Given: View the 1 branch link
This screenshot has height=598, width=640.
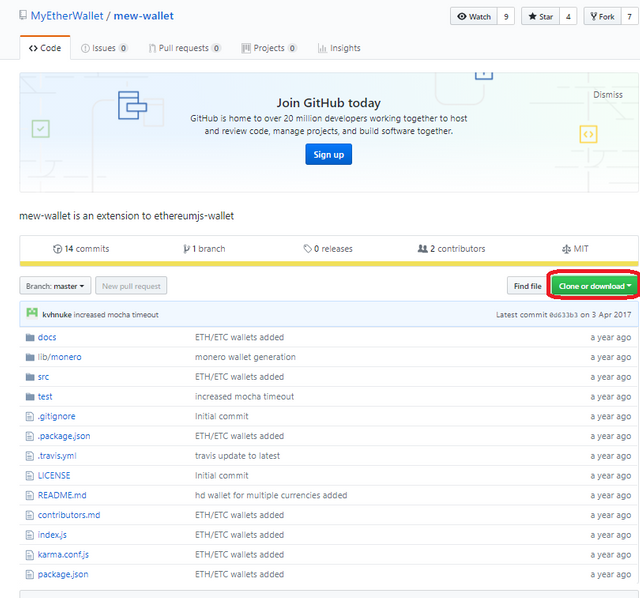Looking at the screenshot, I should coord(204,249).
